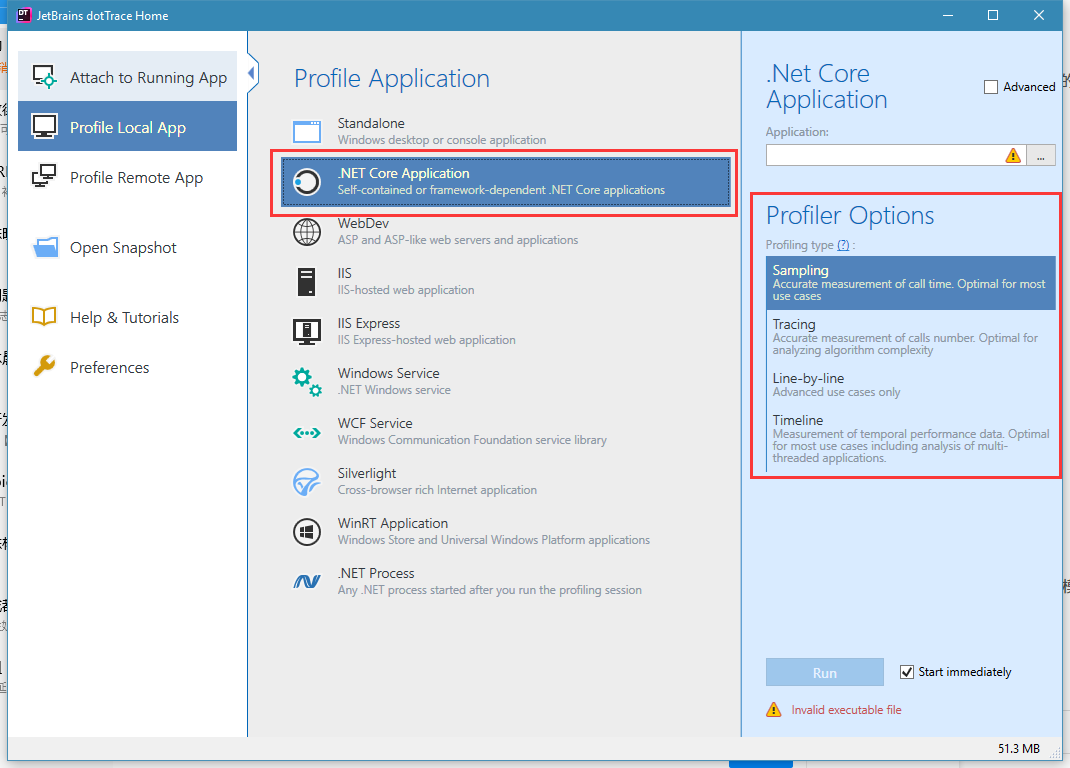Click the warning icon in Application field

(1013, 156)
